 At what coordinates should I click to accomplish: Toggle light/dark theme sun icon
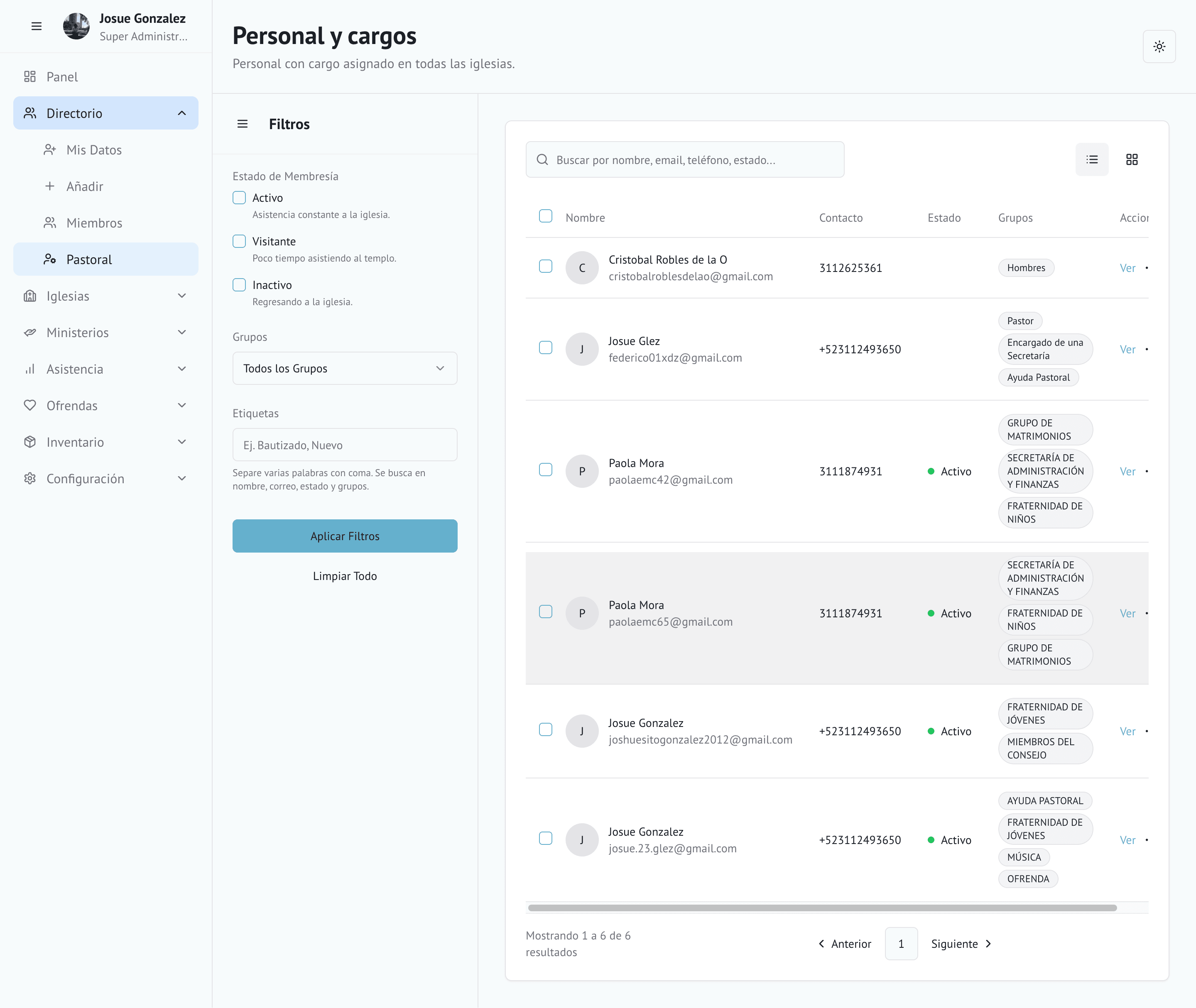[1159, 46]
